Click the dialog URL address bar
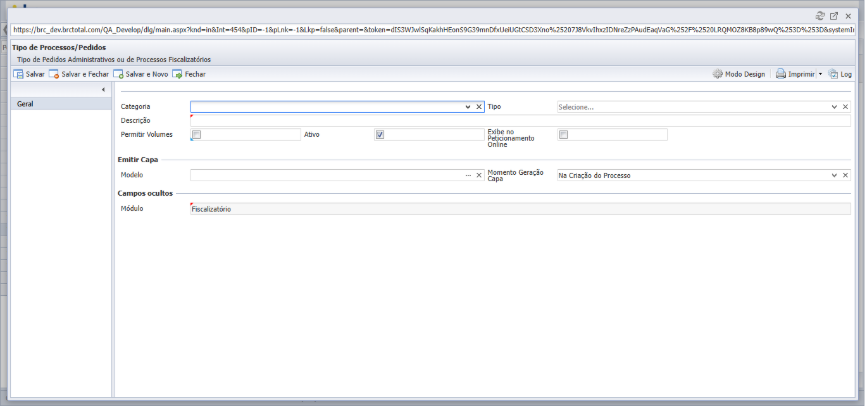The width and height of the screenshot is (865, 406). tap(432, 30)
